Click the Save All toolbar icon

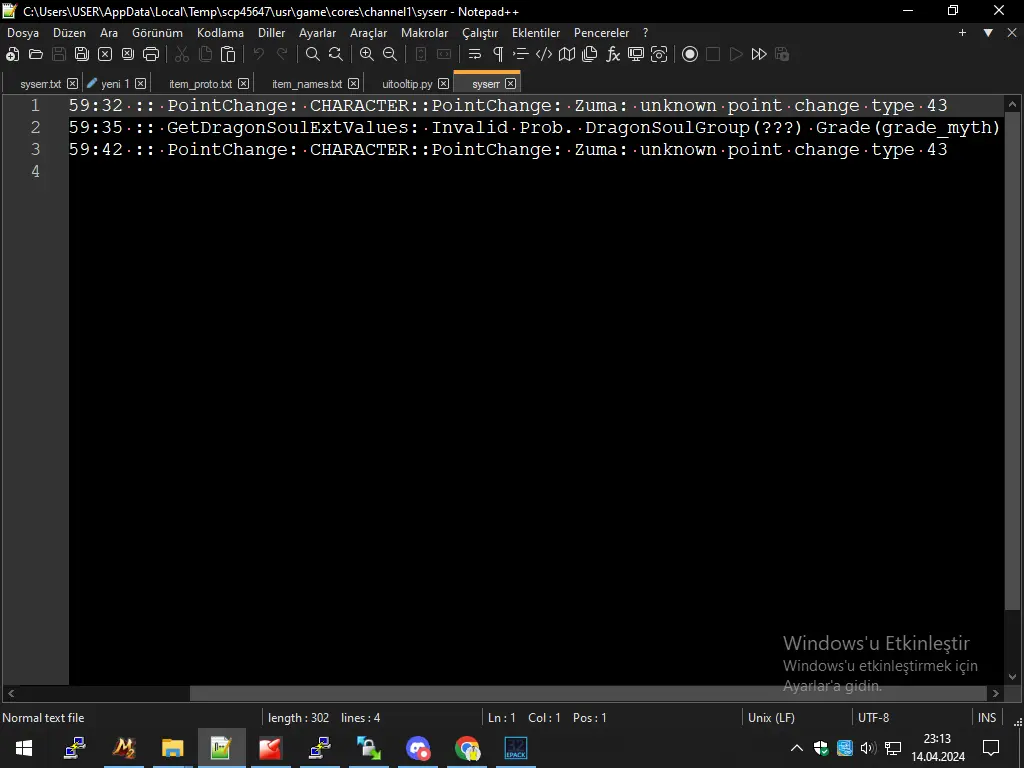tap(82, 54)
